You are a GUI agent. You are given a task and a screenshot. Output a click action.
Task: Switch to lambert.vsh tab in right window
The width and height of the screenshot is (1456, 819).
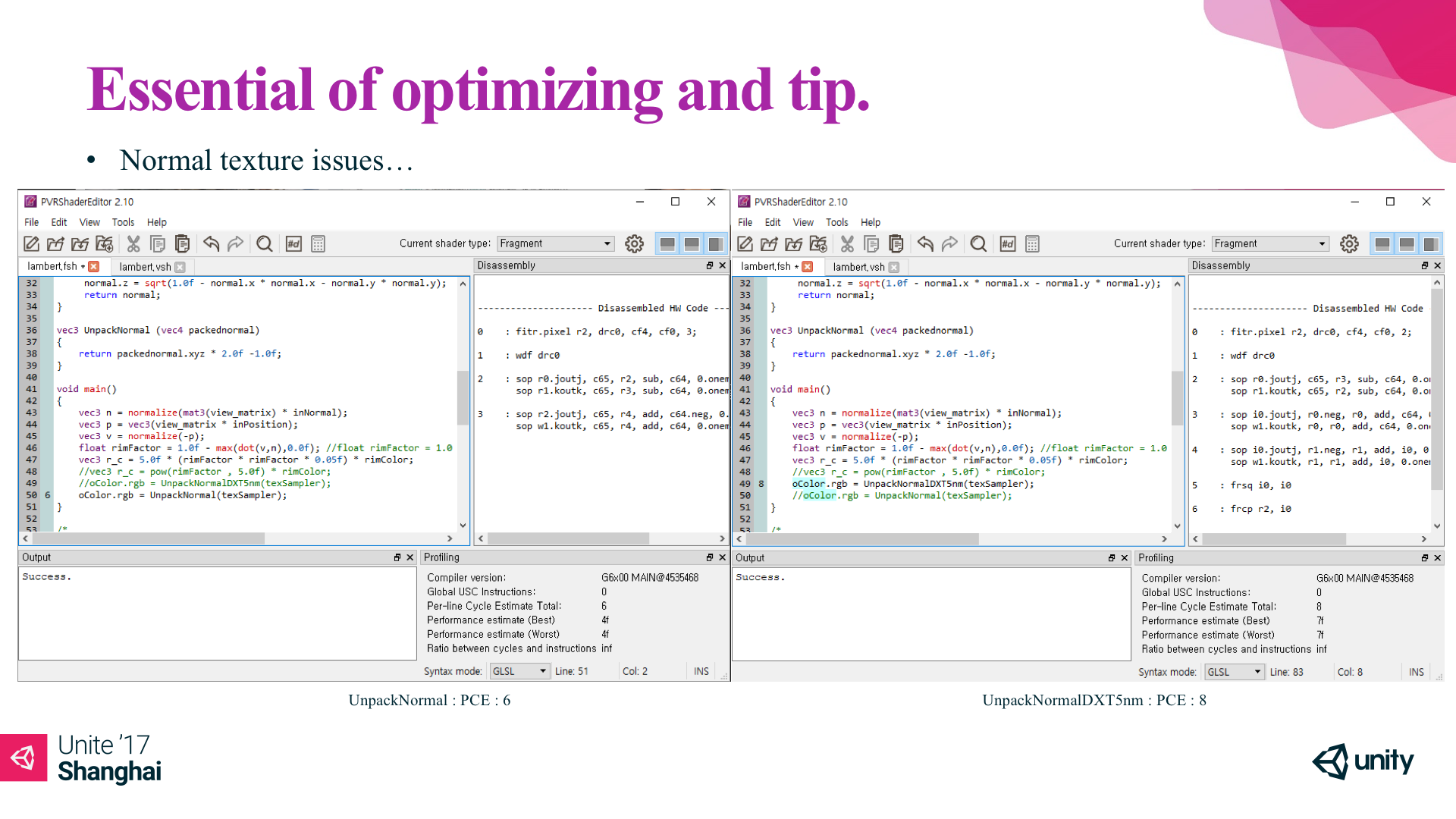pyautogui.click(x=858, y=267)
